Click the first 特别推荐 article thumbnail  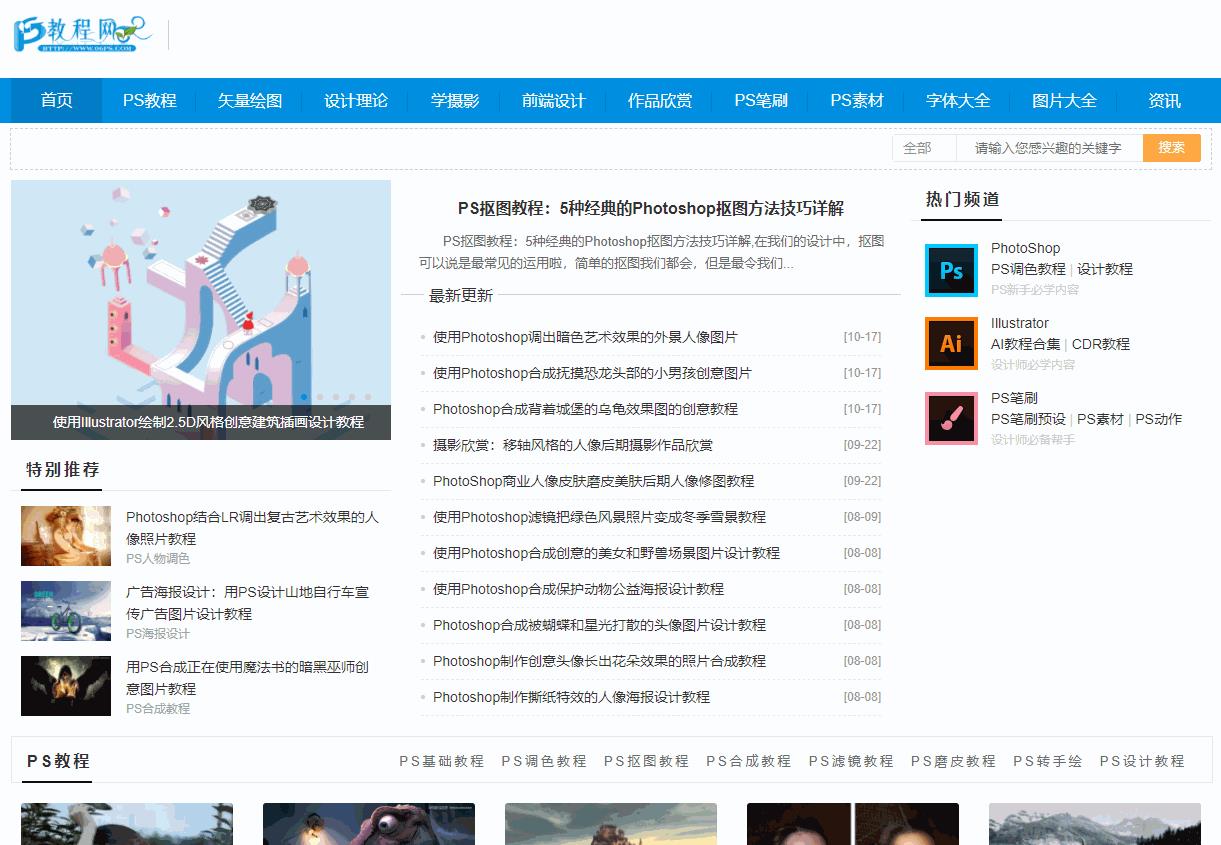click(x=66, y=535)
